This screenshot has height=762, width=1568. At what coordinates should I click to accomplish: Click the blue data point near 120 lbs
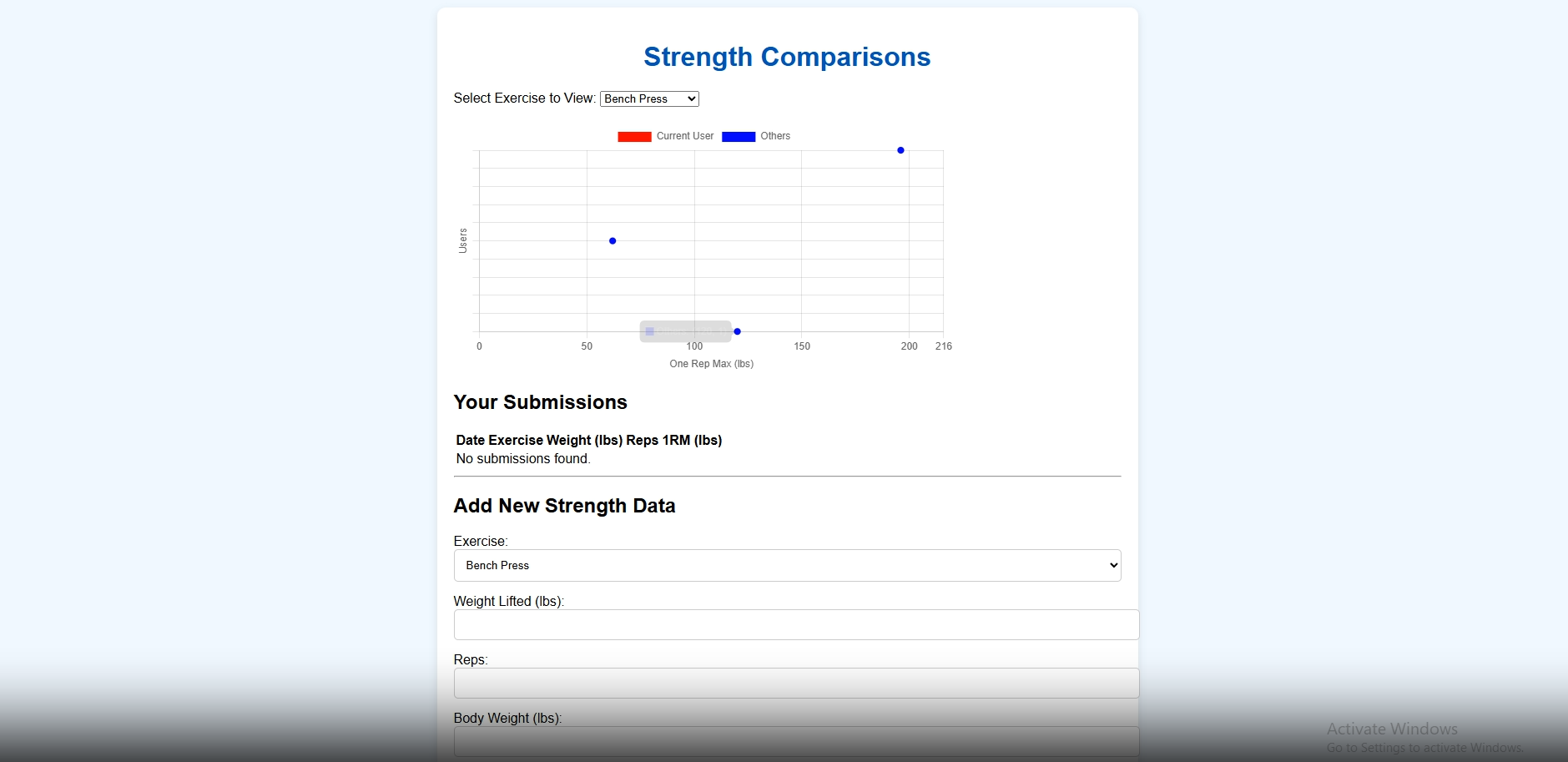(737, 331)
